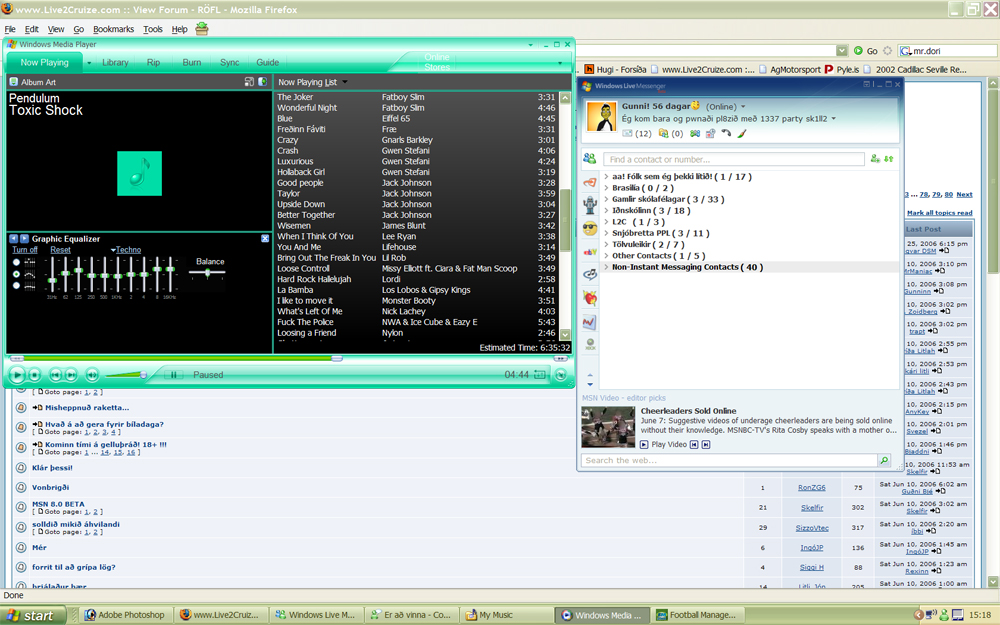This screenshot has width=1000, height=625.
Task: Open the Vonbrigði forum topic
Action: point(50,487)
